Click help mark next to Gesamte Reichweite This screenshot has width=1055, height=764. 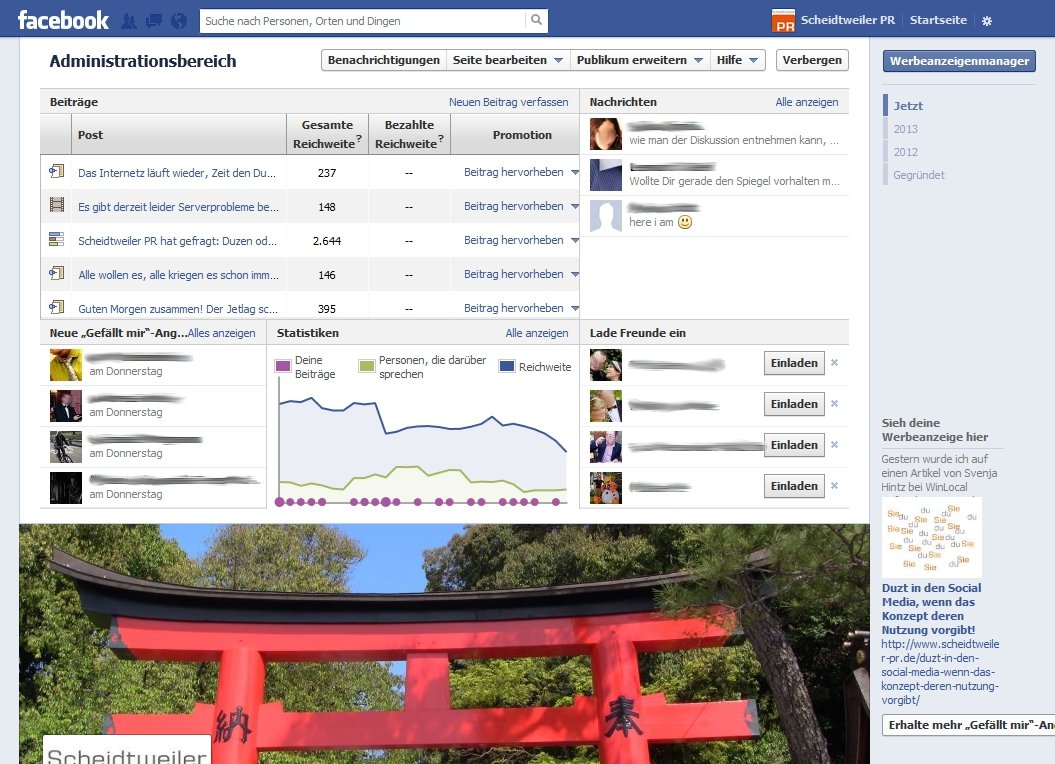(359, 138)
